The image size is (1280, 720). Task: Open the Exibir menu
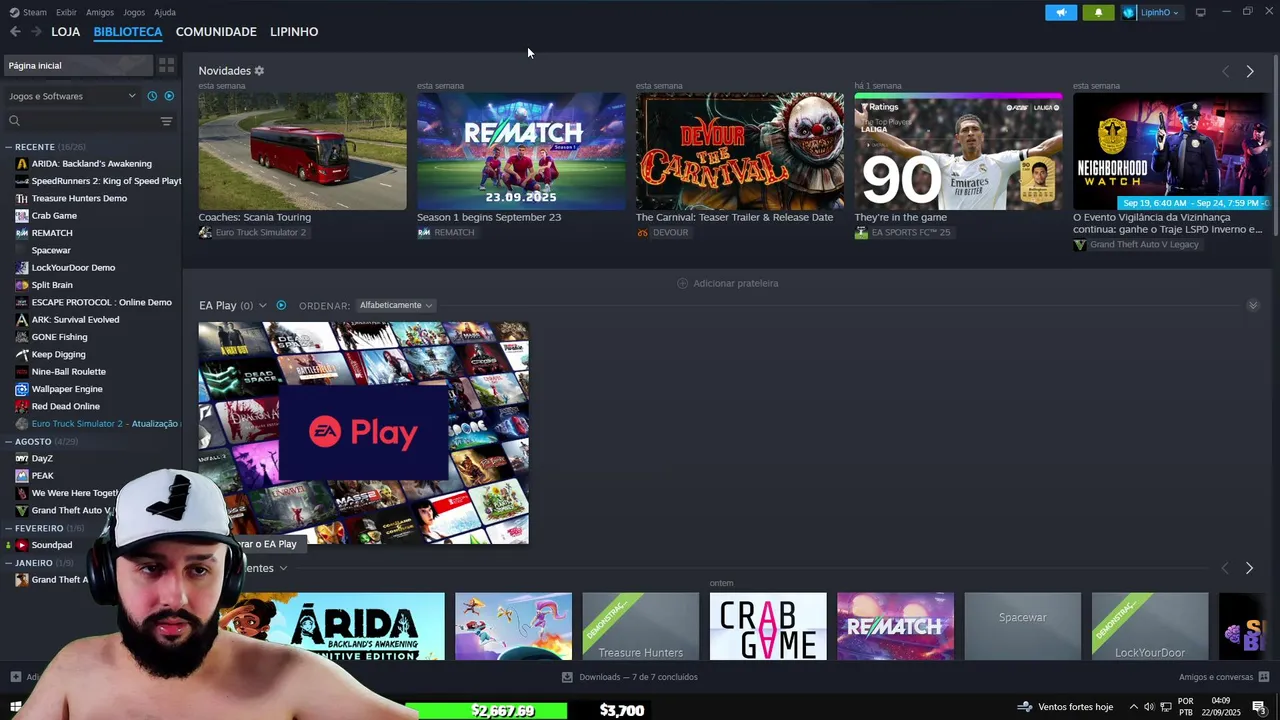click(x=66, y=12)
